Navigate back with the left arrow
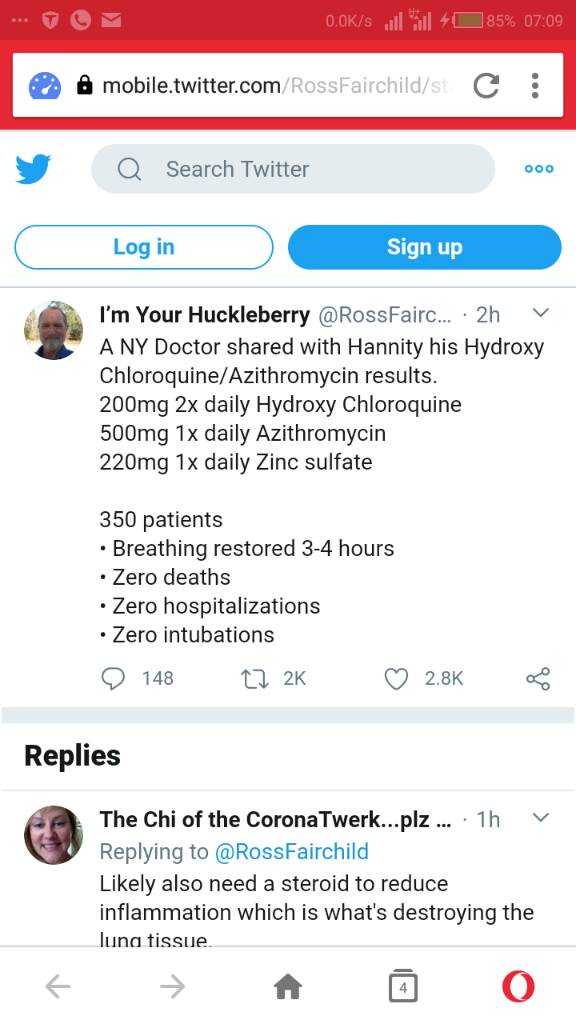Viewport: 576px width, 1024px height. tap(57, 987)
